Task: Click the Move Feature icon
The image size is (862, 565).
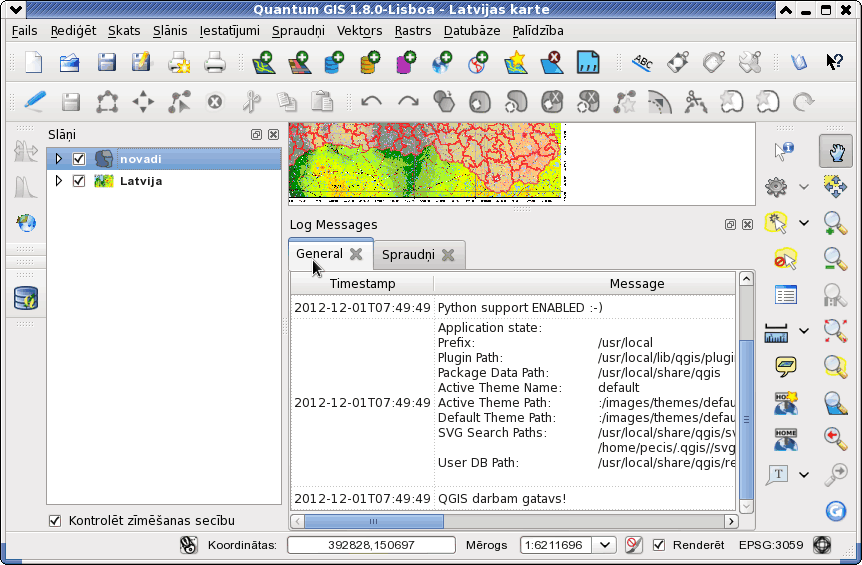Action: point(143,102)
